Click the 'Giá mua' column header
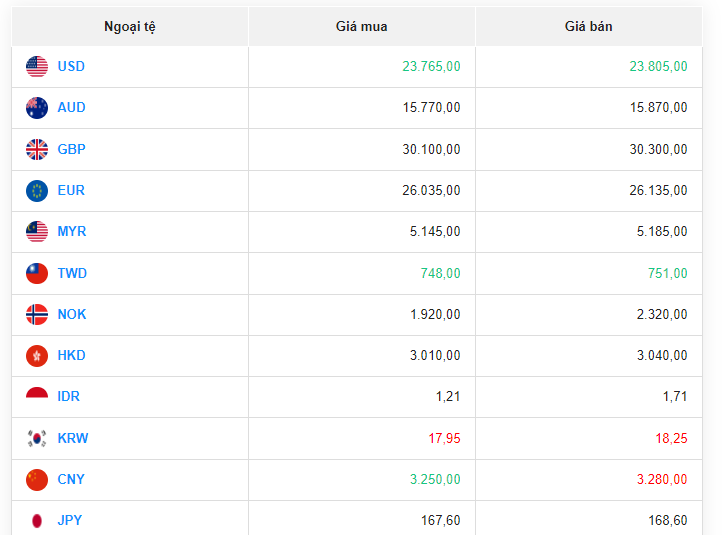Image resolution: width=722 pixels, height=535 pixels. 361,27
